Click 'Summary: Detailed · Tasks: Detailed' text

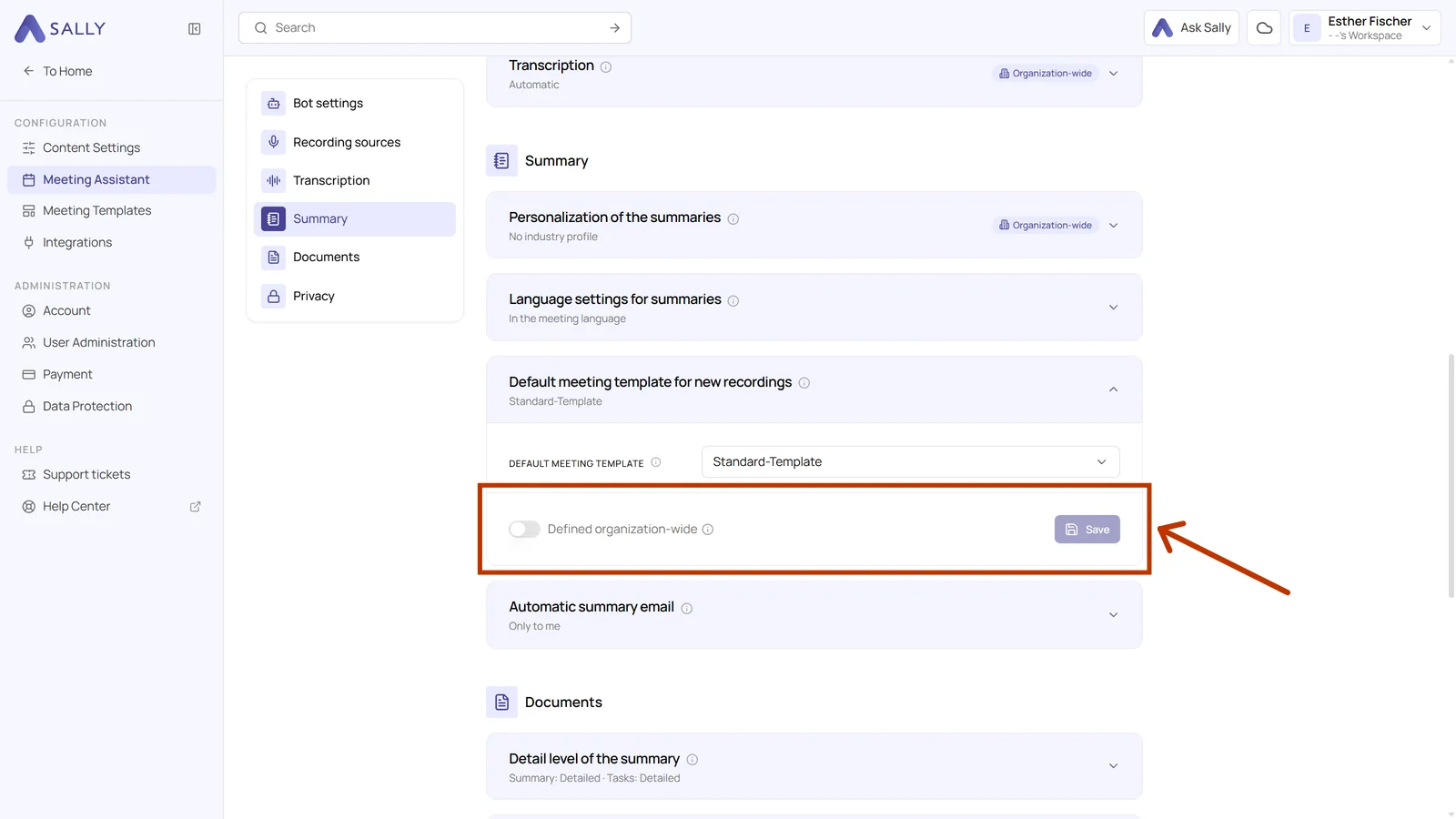tap(594, 779)
